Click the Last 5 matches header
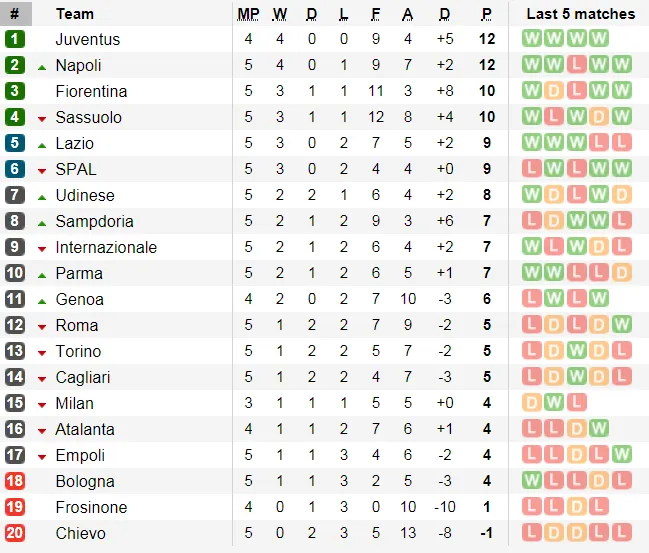The image size is (649, 553). pos(581,14)
